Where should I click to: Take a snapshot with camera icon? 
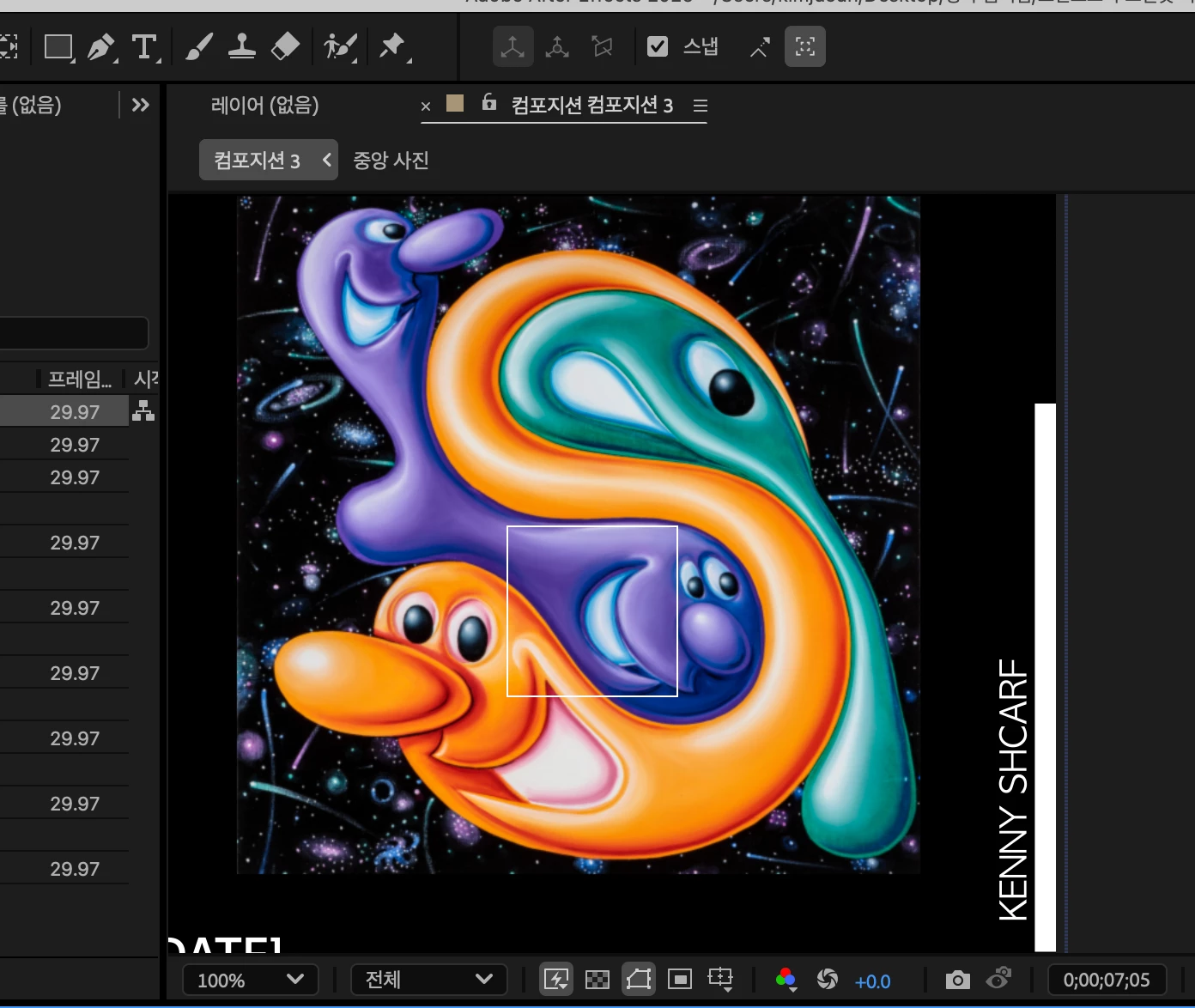(x=958, y=980)
